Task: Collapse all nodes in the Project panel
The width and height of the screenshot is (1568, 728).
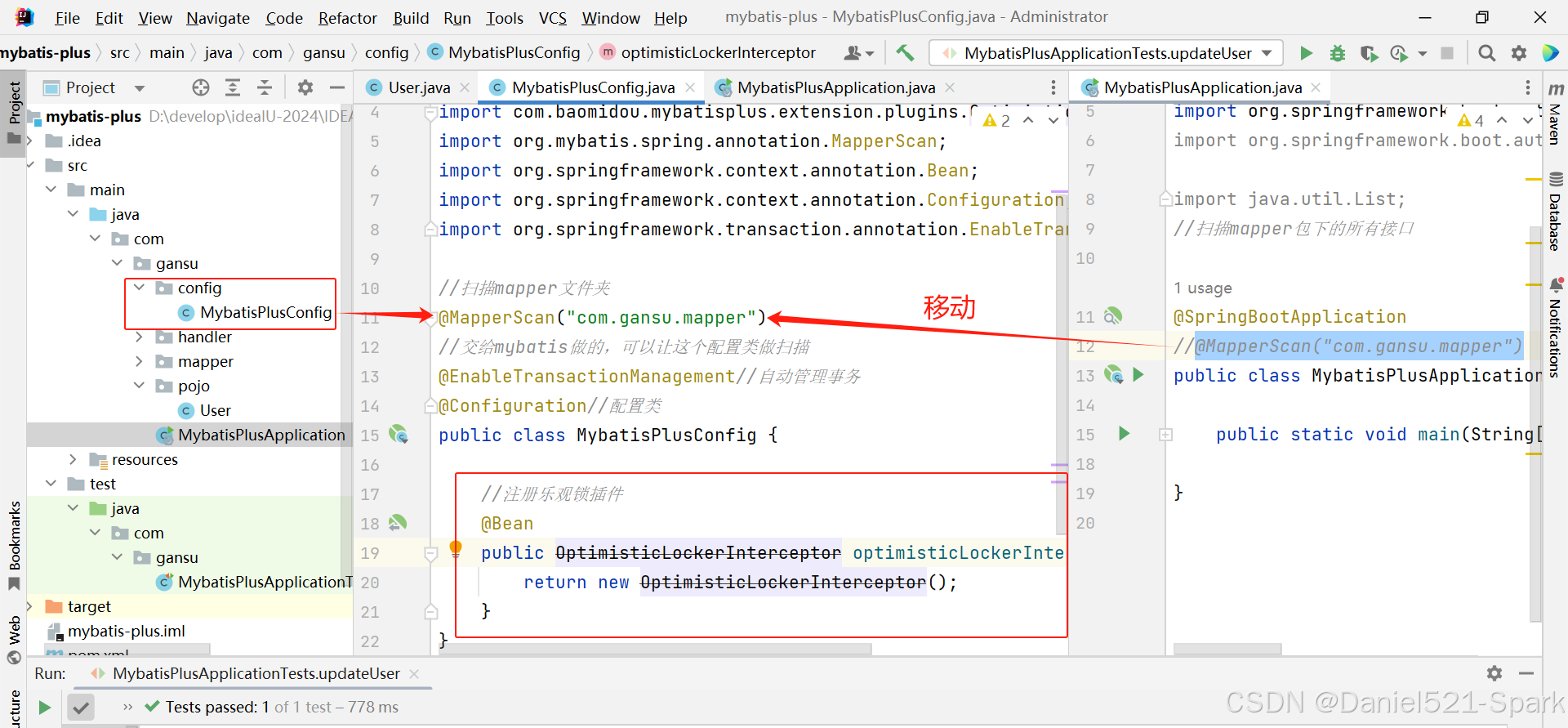Action: (x=265, y=87)
